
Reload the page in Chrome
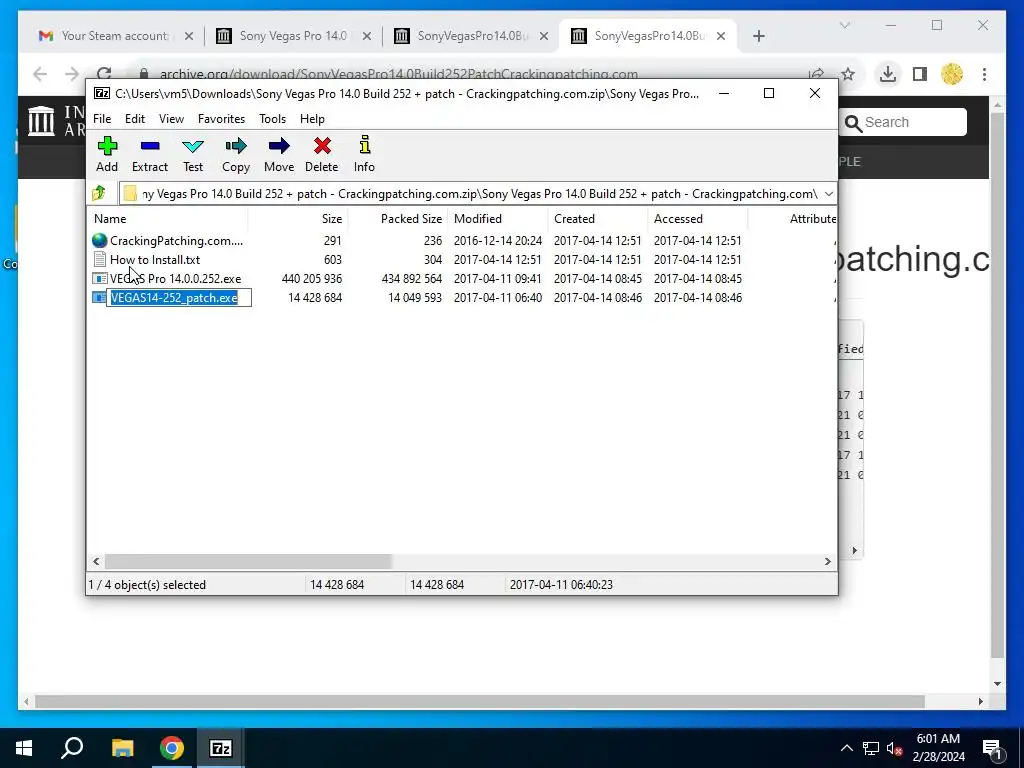click(104, 73)
